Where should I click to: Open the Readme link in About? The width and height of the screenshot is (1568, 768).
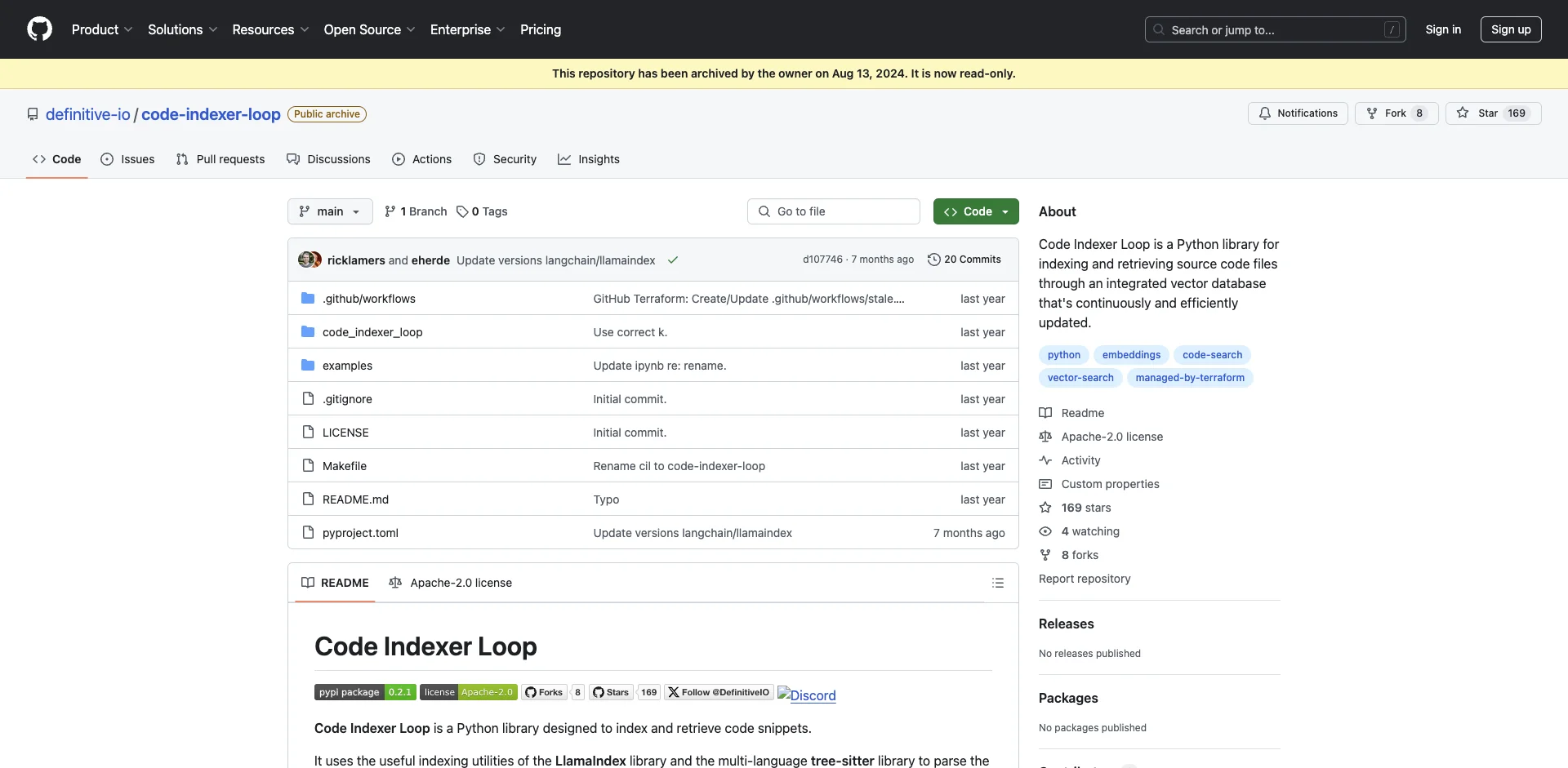coord(1071,413)
